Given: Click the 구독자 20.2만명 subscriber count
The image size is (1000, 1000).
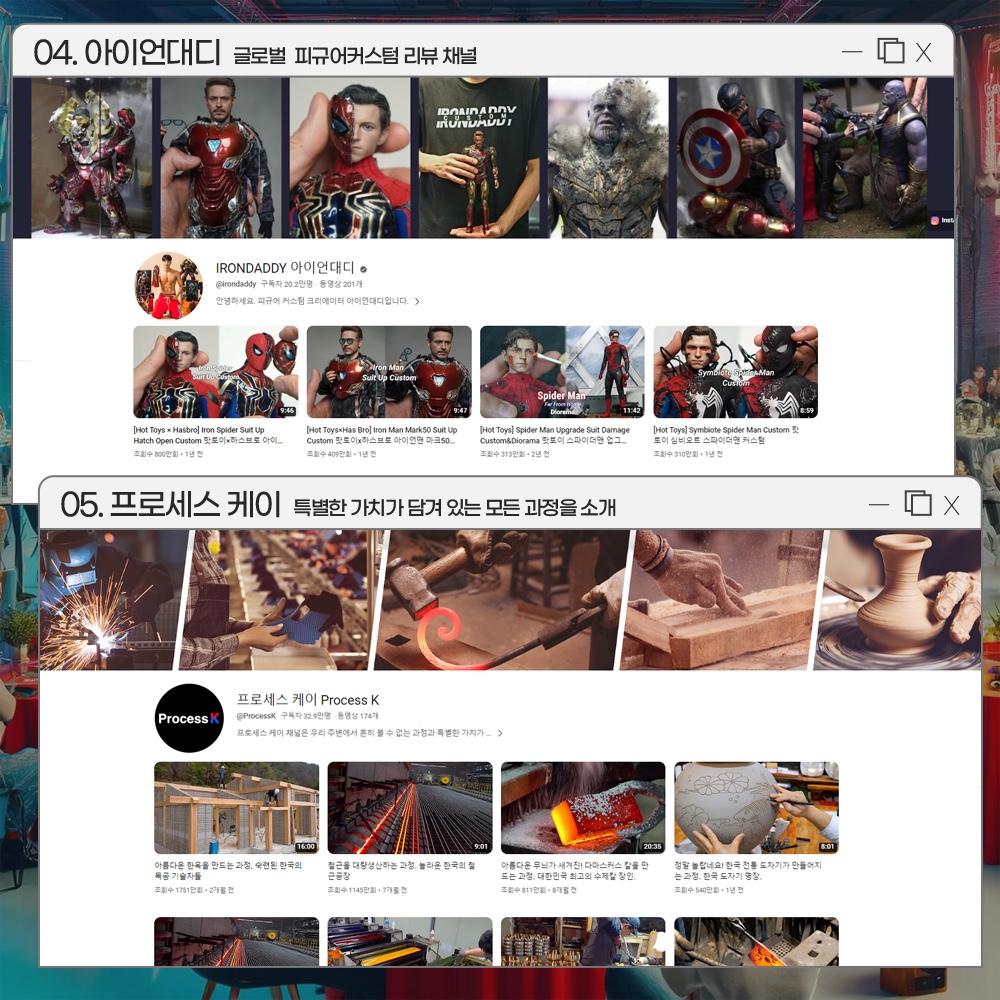Looking at the screenshot, I should [286, 284].
